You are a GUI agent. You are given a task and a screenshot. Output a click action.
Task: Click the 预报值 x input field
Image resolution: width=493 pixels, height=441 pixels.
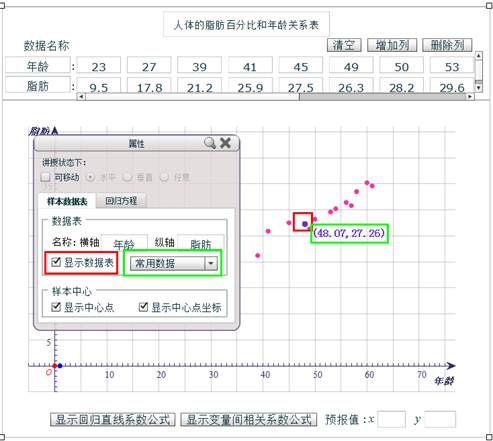pos(391,419)
